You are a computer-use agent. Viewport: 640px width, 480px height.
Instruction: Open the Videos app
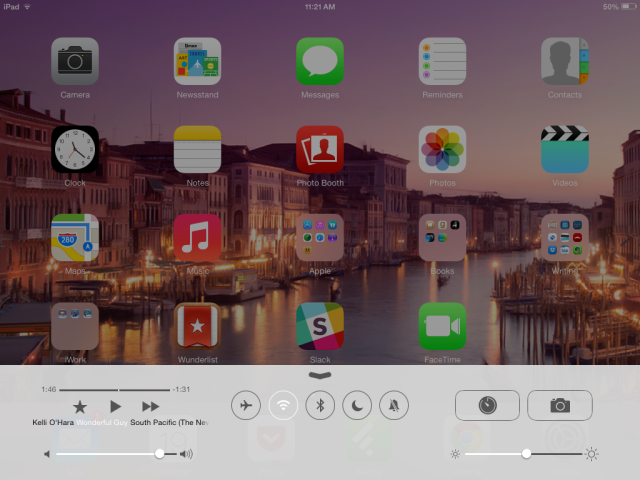point(565,149)
